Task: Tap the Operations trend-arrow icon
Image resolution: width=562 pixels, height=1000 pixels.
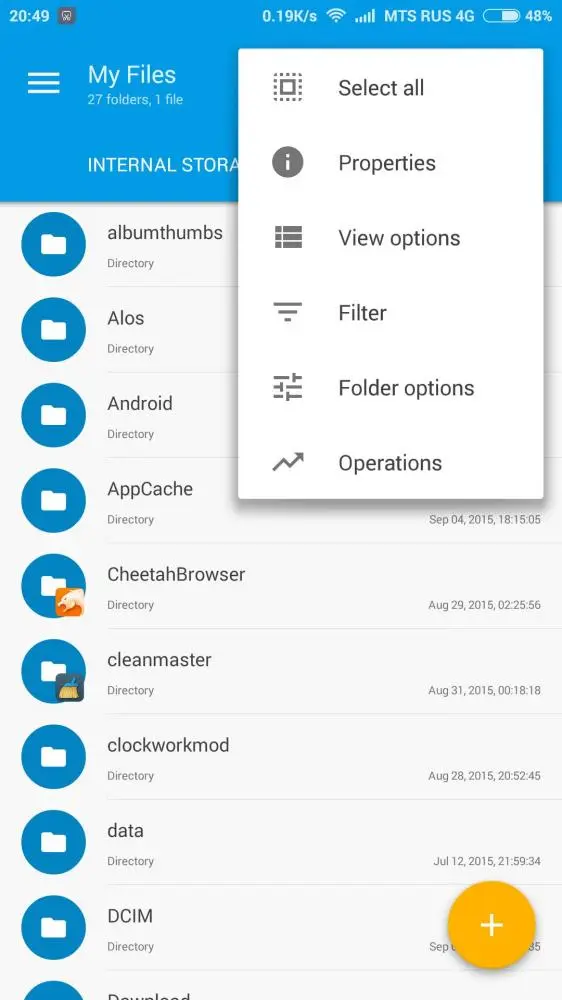Action: point(288,462)
